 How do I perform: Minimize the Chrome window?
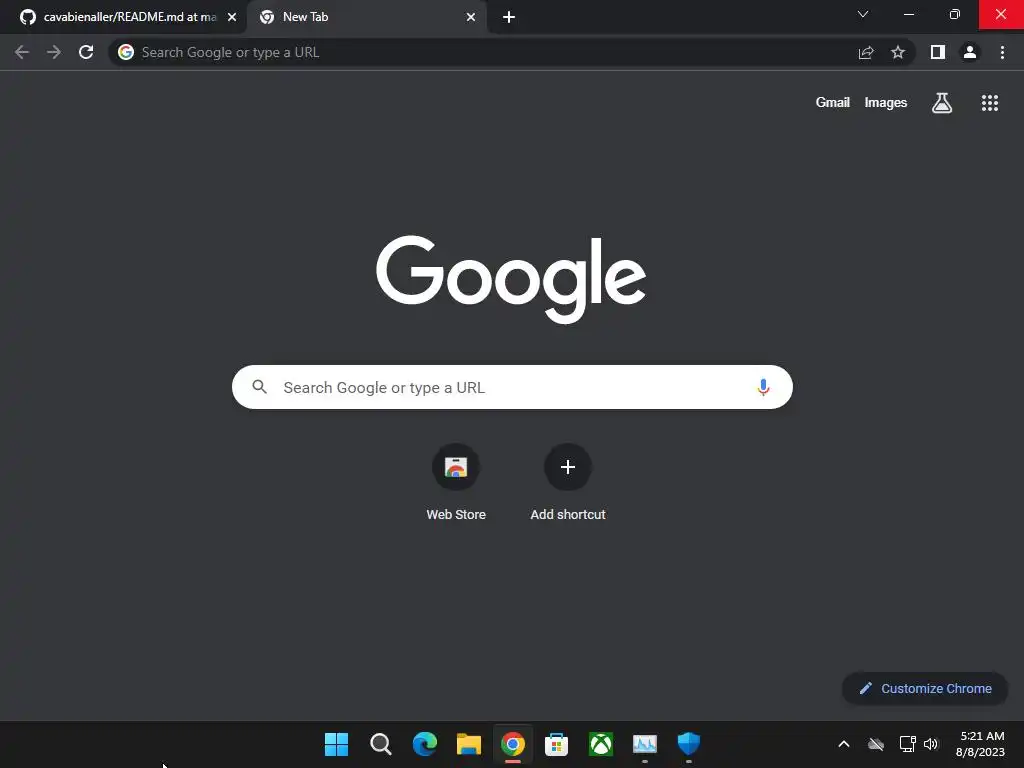908,14
